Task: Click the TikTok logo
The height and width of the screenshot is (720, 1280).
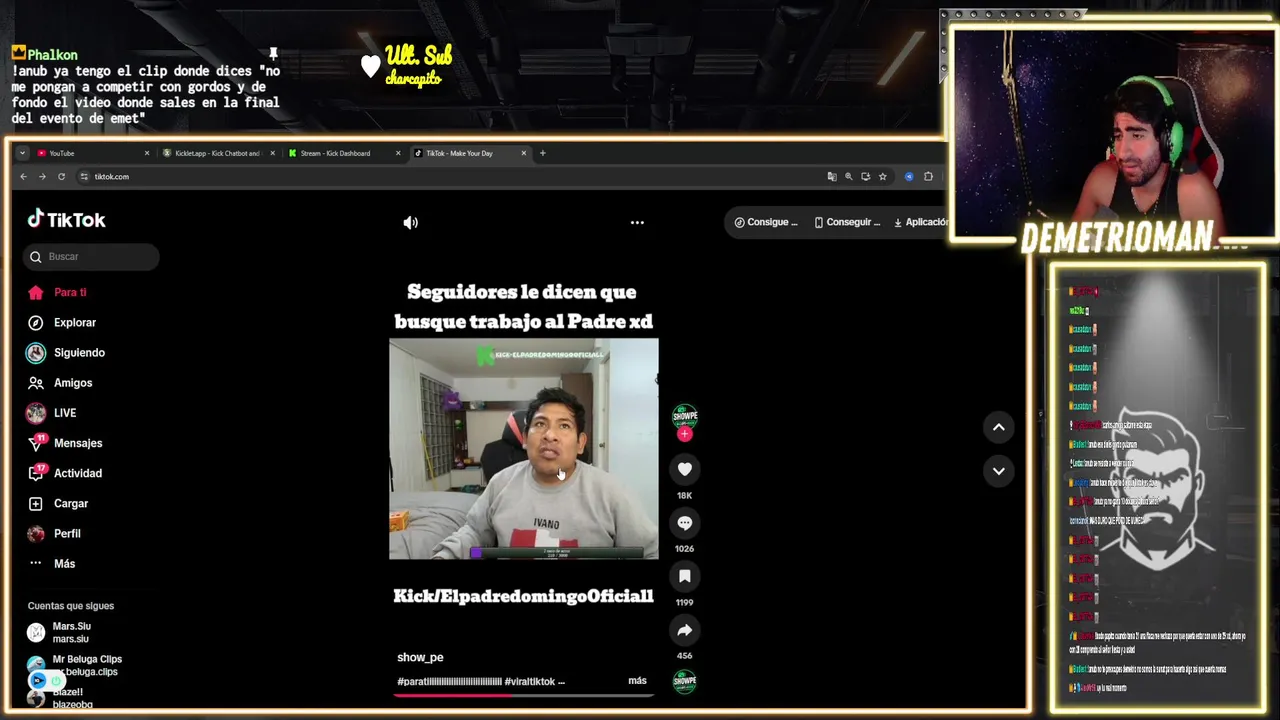Action: 66,220
